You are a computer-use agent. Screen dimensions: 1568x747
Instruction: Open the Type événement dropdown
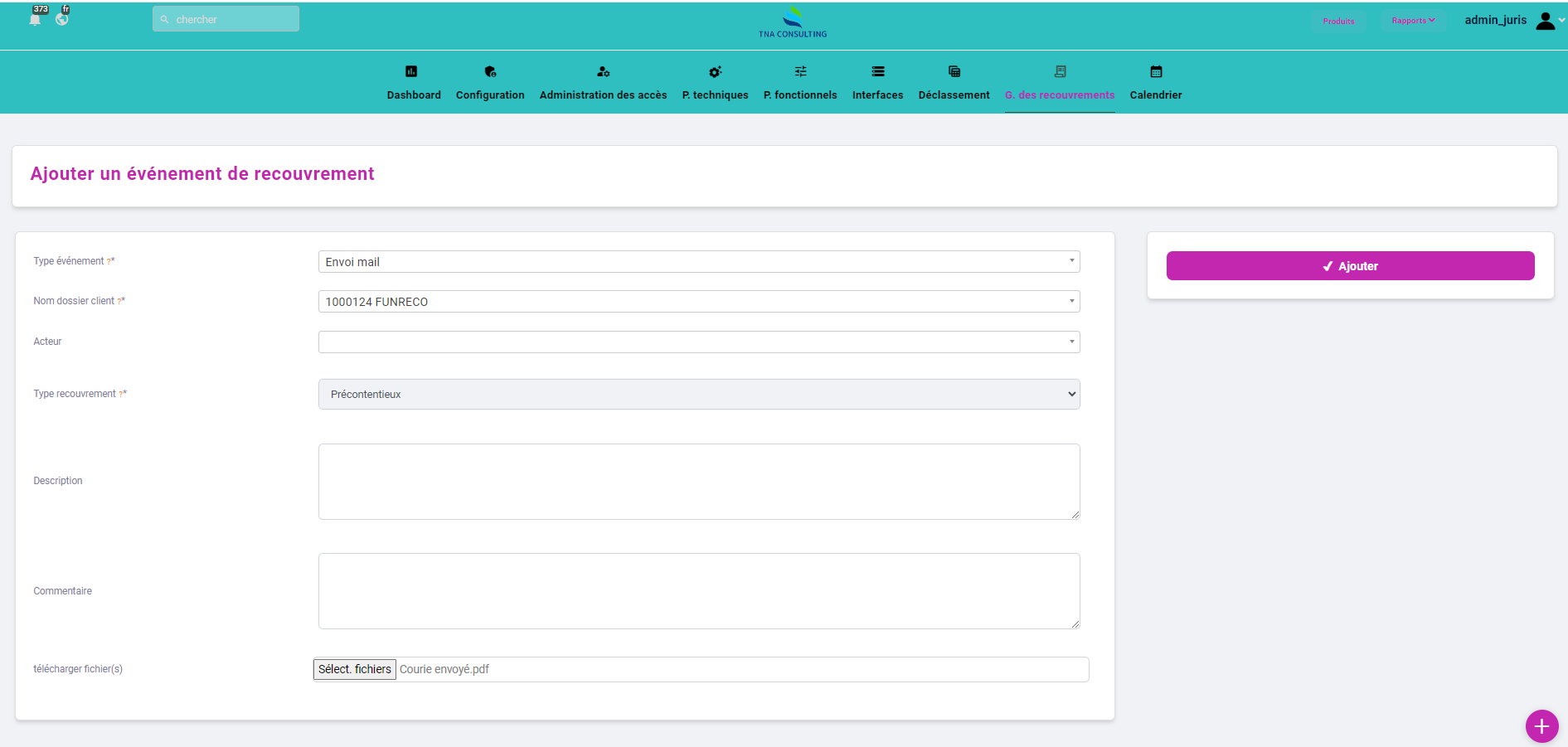pyautogui.click(x=698, y=262)
